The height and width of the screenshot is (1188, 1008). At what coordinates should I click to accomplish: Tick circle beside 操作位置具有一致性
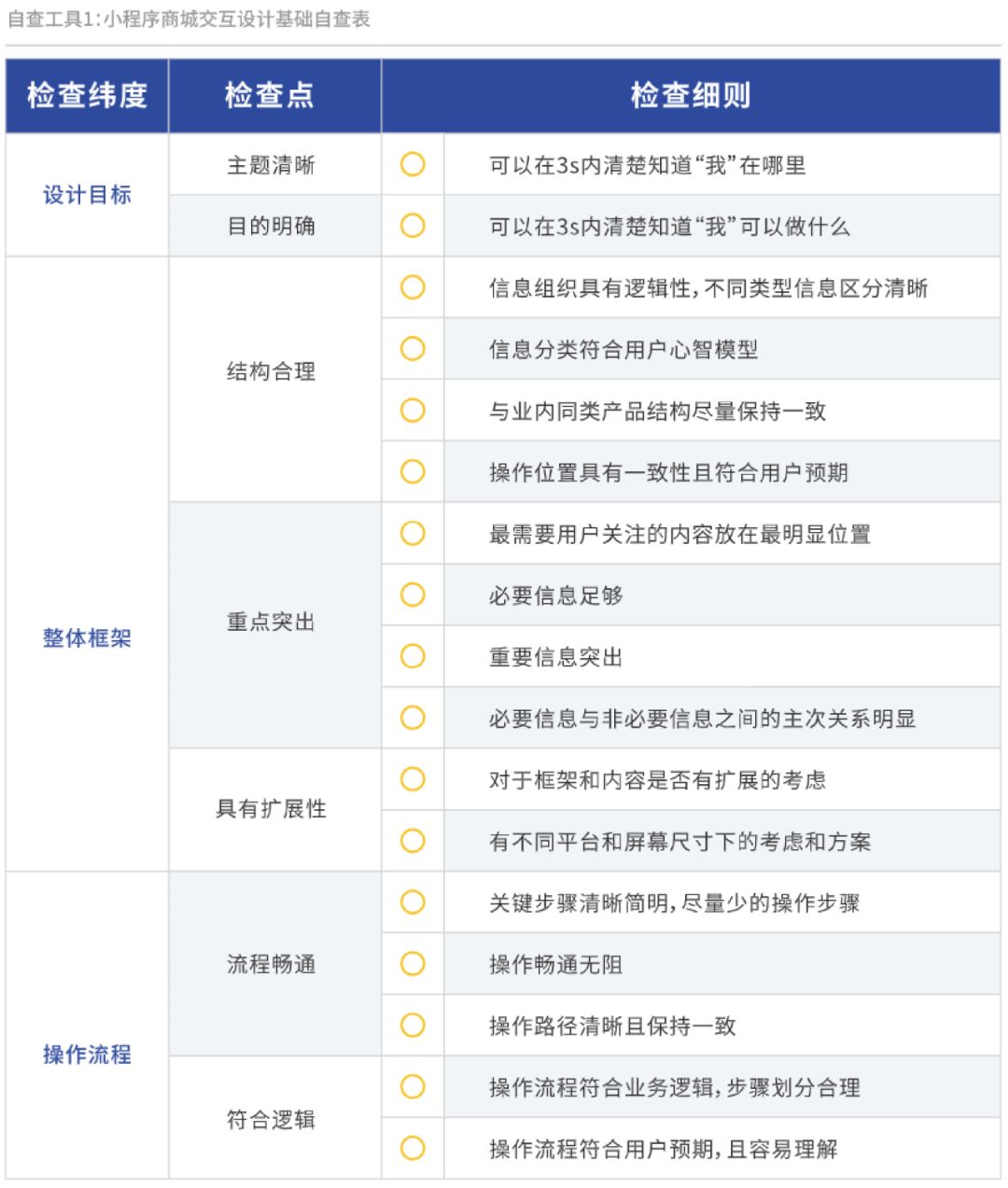pos(413,472)
